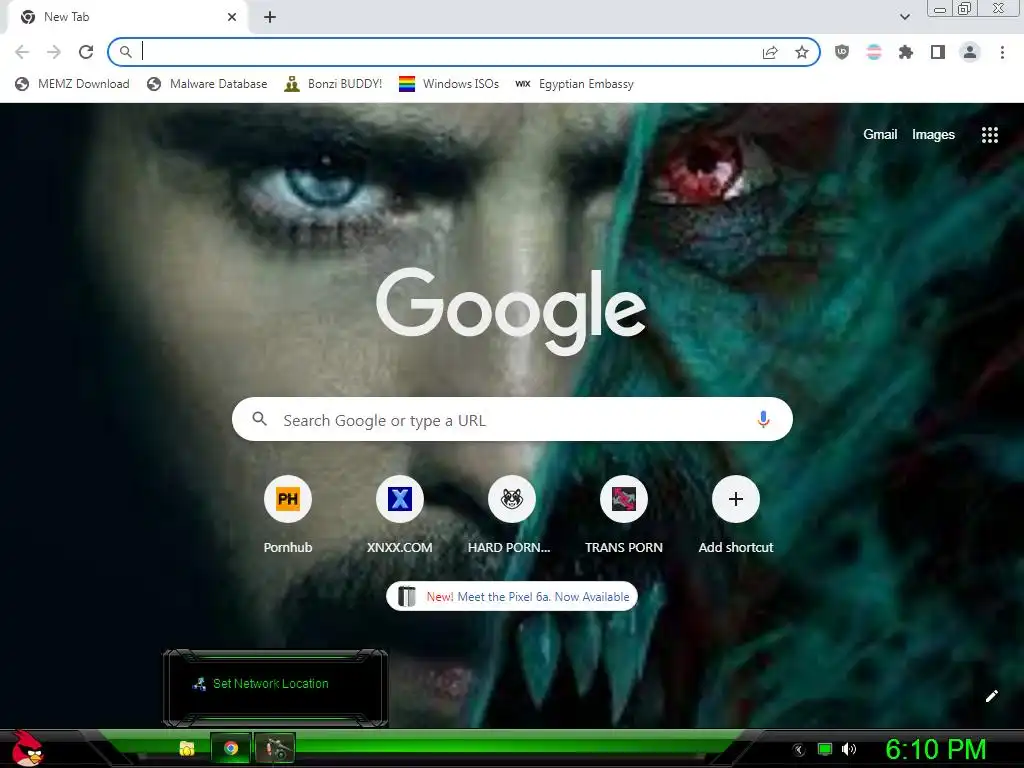Open the network monitor tray icon
The image size is (1024, 768).
(825, 750)
